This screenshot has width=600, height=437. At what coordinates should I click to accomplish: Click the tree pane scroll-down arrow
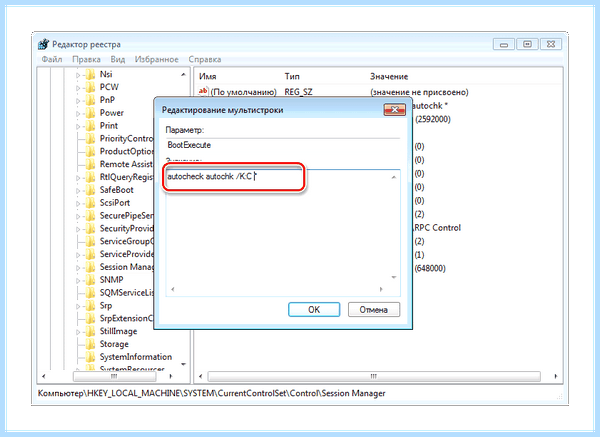(x=183, y=364)
